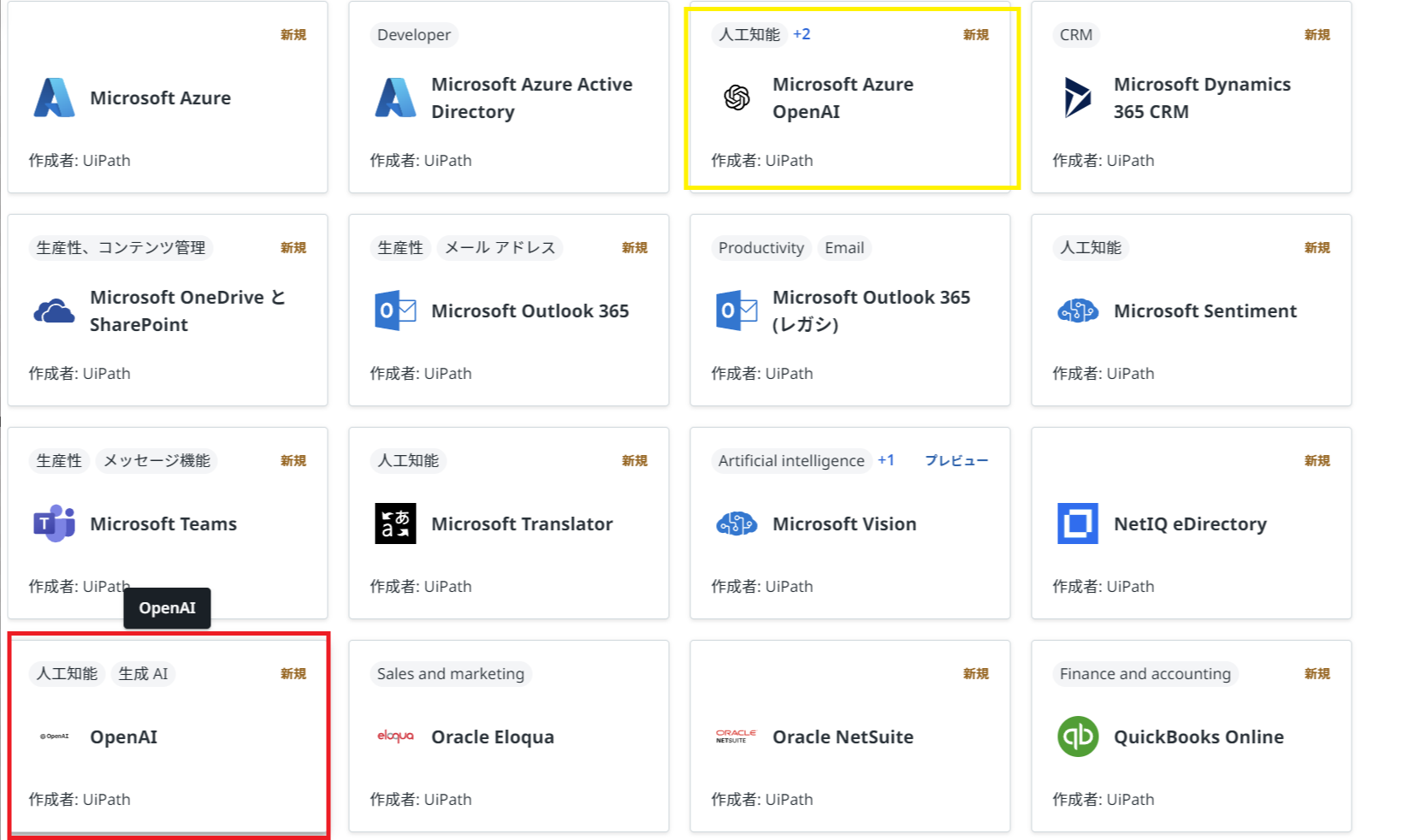Open the green QuickBooks Online logo

(1078, 736)
